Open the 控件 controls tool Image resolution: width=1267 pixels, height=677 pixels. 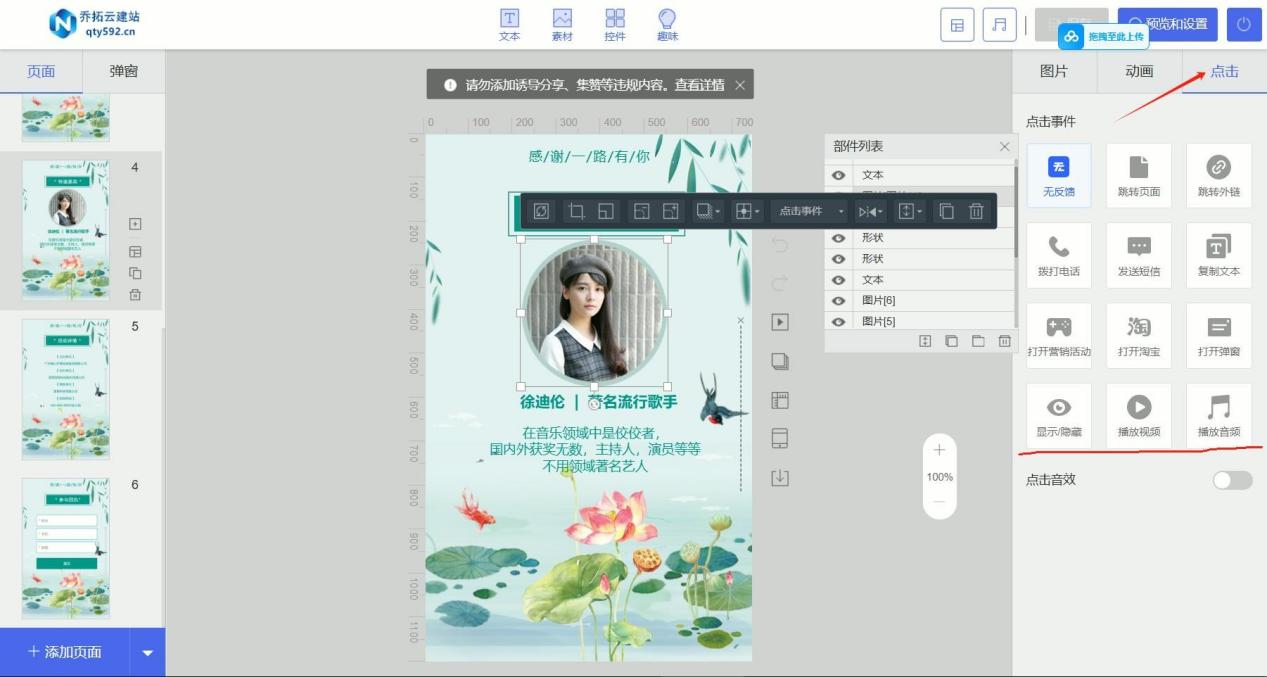(x=615, y=25)
